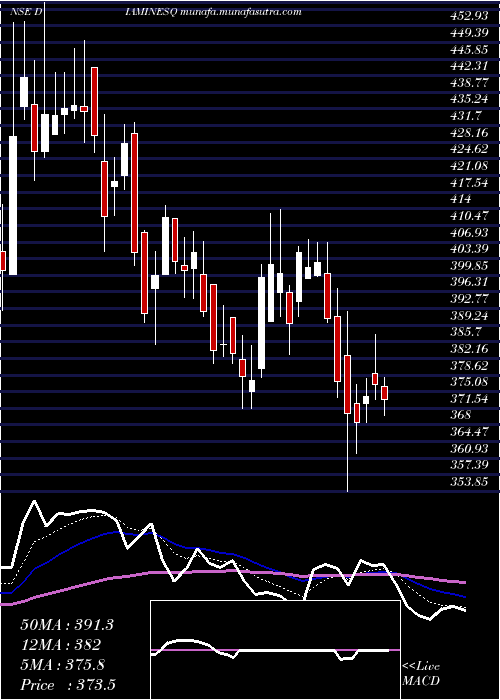
Task: Click the 421.08 price label
Action: (x=469, y=167)
